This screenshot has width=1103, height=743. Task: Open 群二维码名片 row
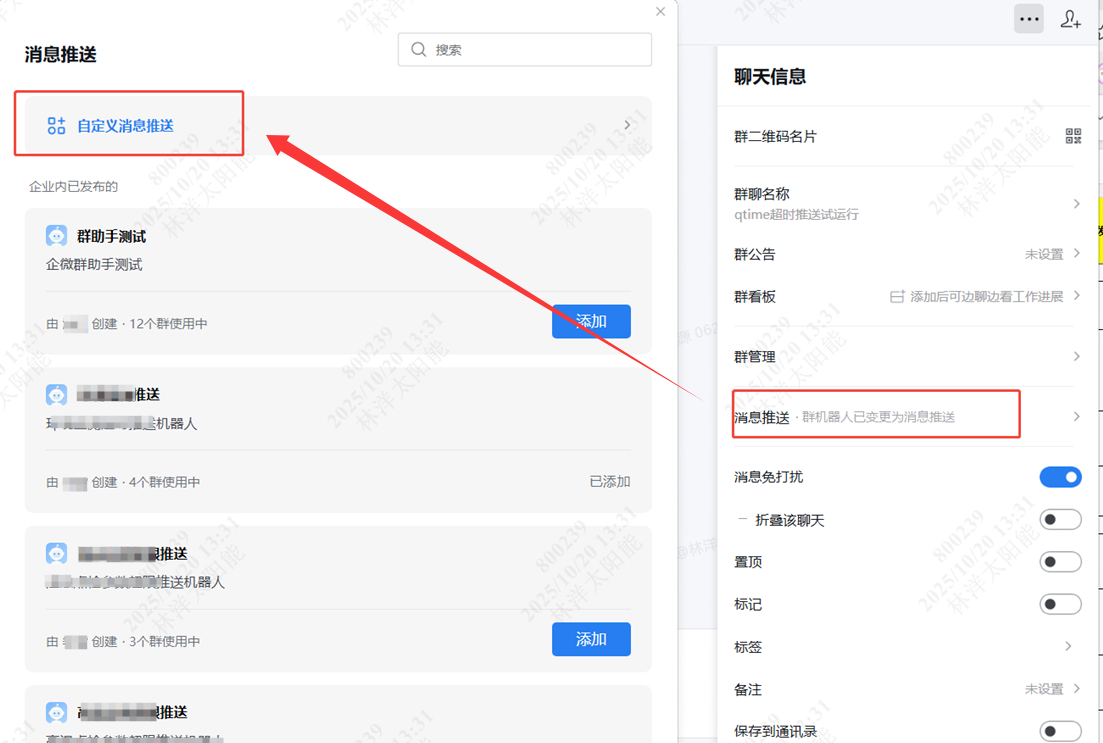point(907,136)
